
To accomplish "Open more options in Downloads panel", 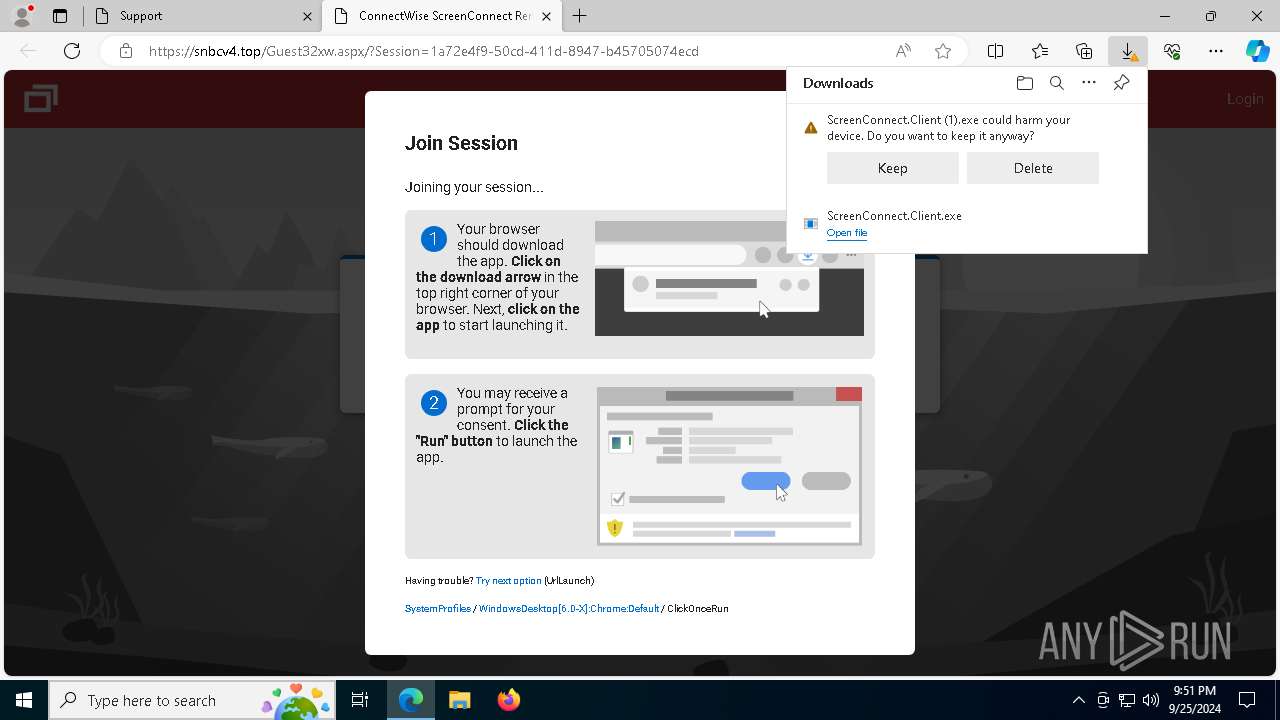I will point(1089,83).
